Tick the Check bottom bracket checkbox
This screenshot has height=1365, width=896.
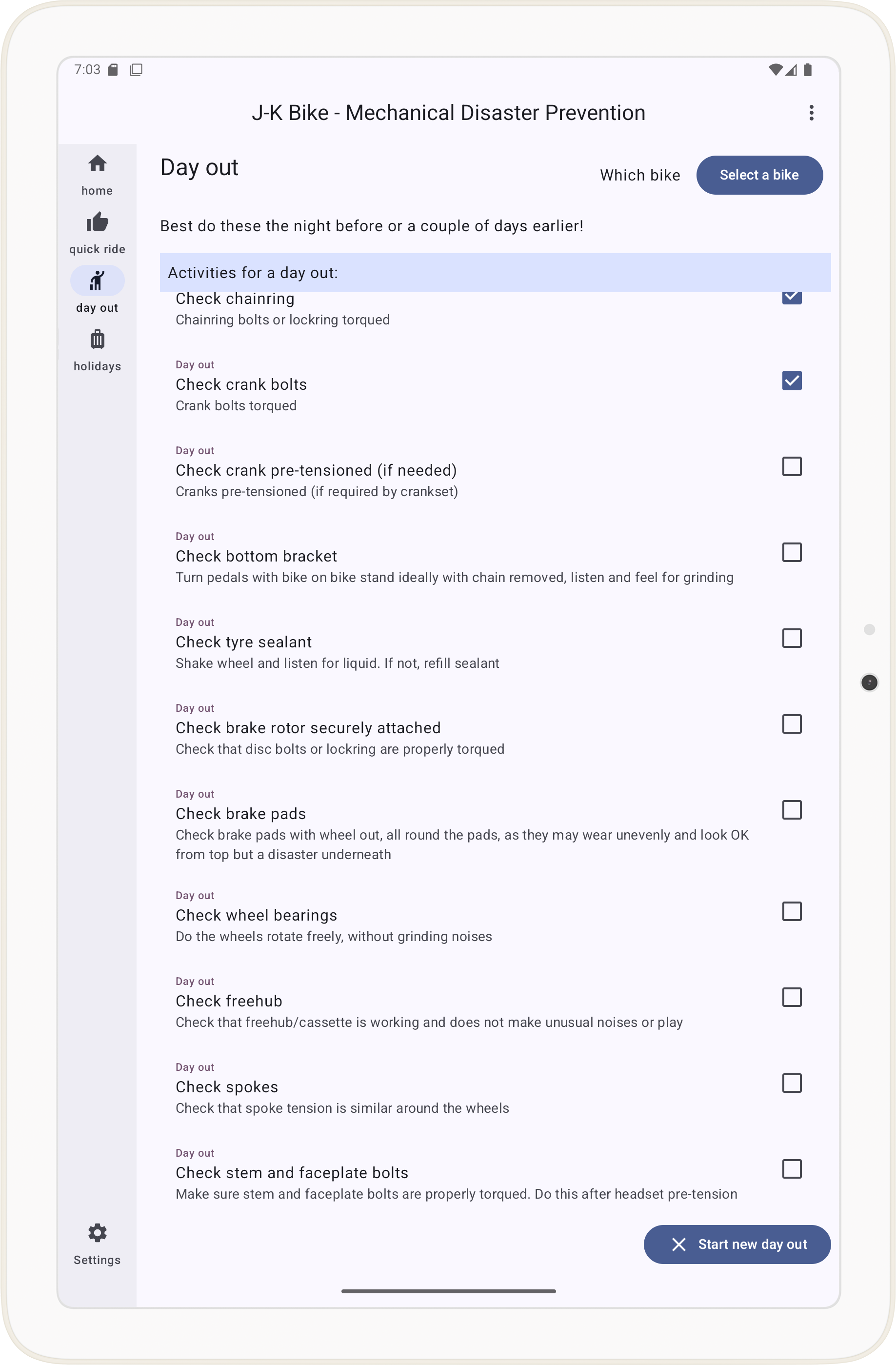pos(792,552)
